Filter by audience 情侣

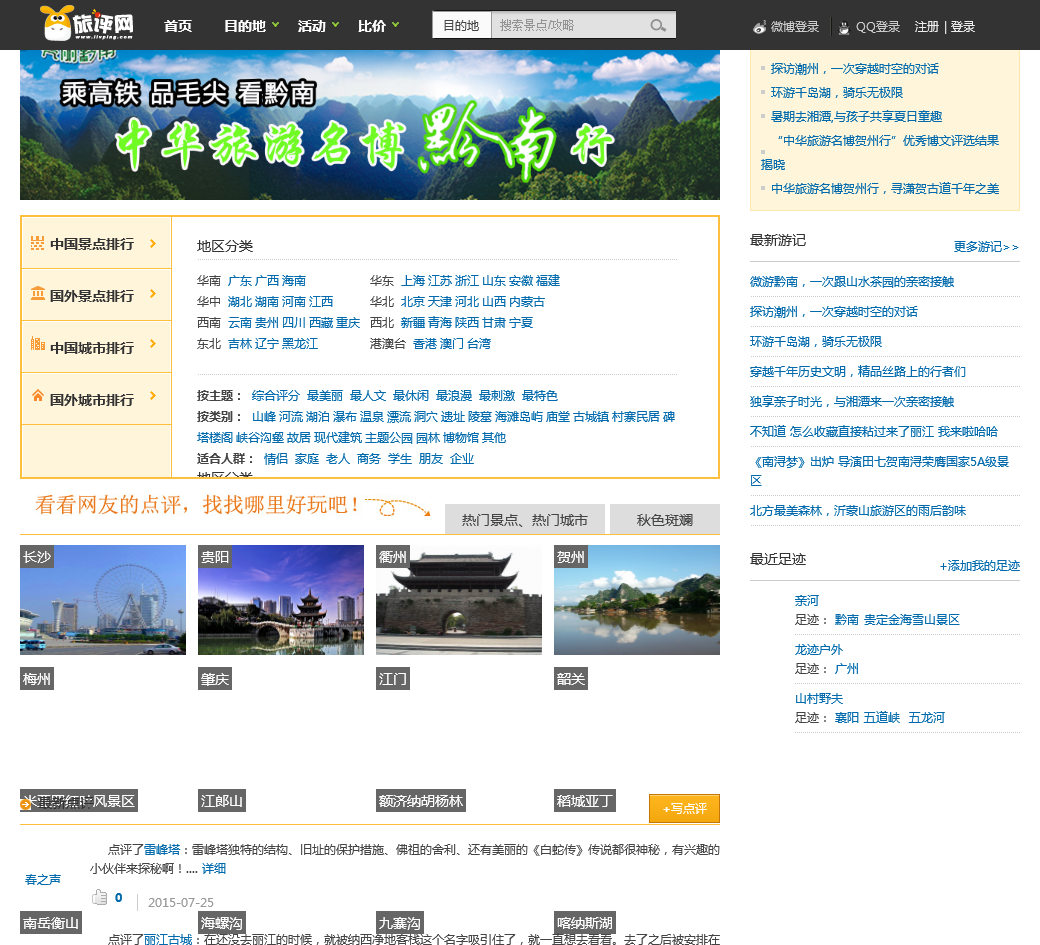point(275,459)
